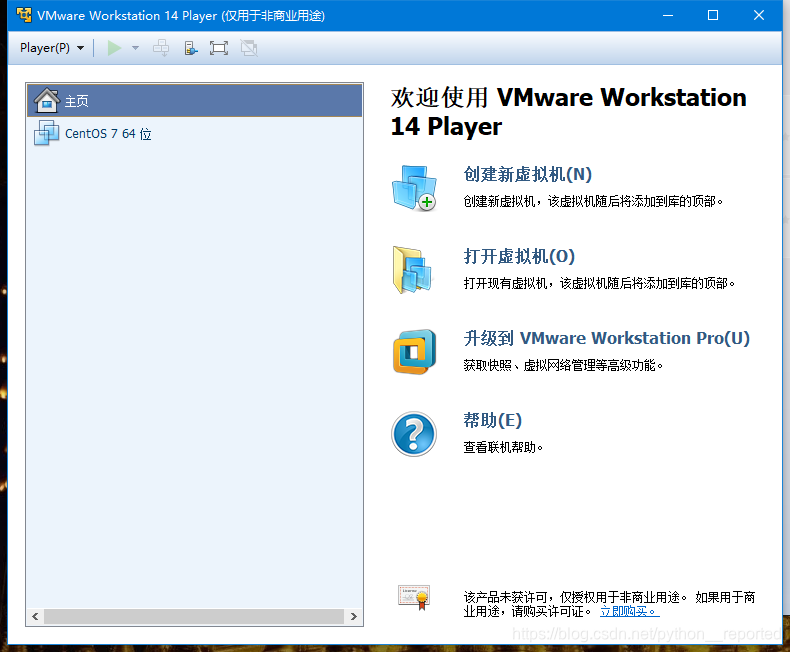
Task: Click library scrollbar right arrow
Action: coord(354,616)
